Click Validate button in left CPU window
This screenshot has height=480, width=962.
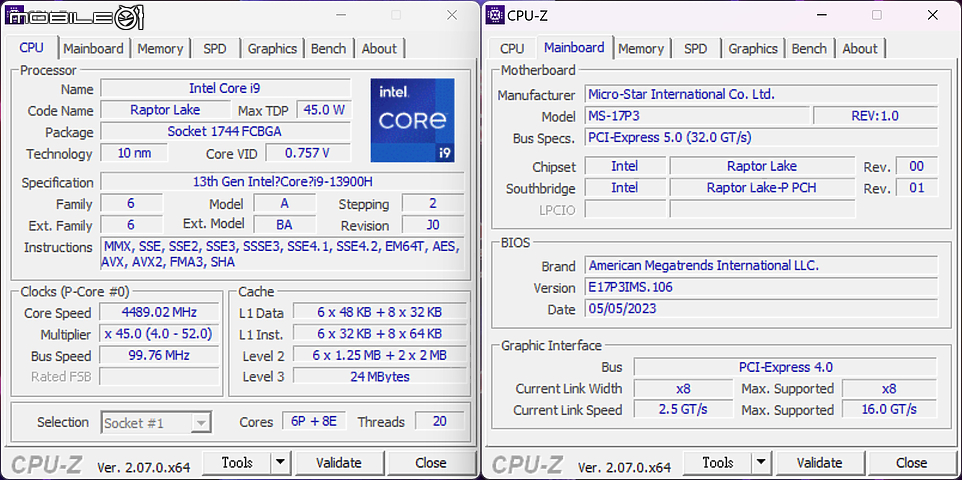pyautogui.click(x=339, y=462)
